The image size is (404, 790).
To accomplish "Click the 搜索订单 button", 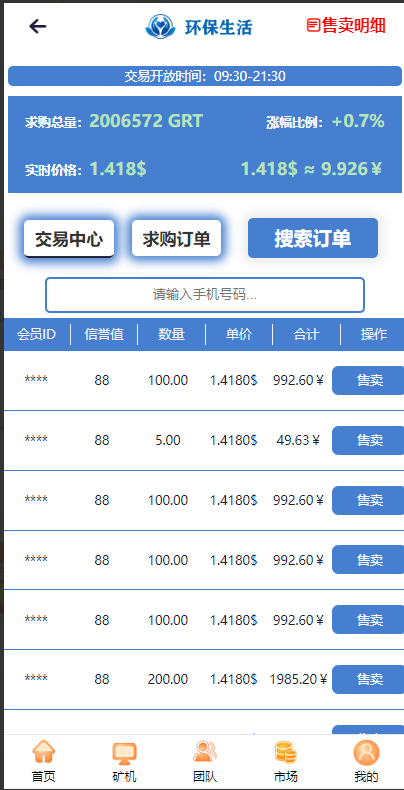I will (313, 238).
